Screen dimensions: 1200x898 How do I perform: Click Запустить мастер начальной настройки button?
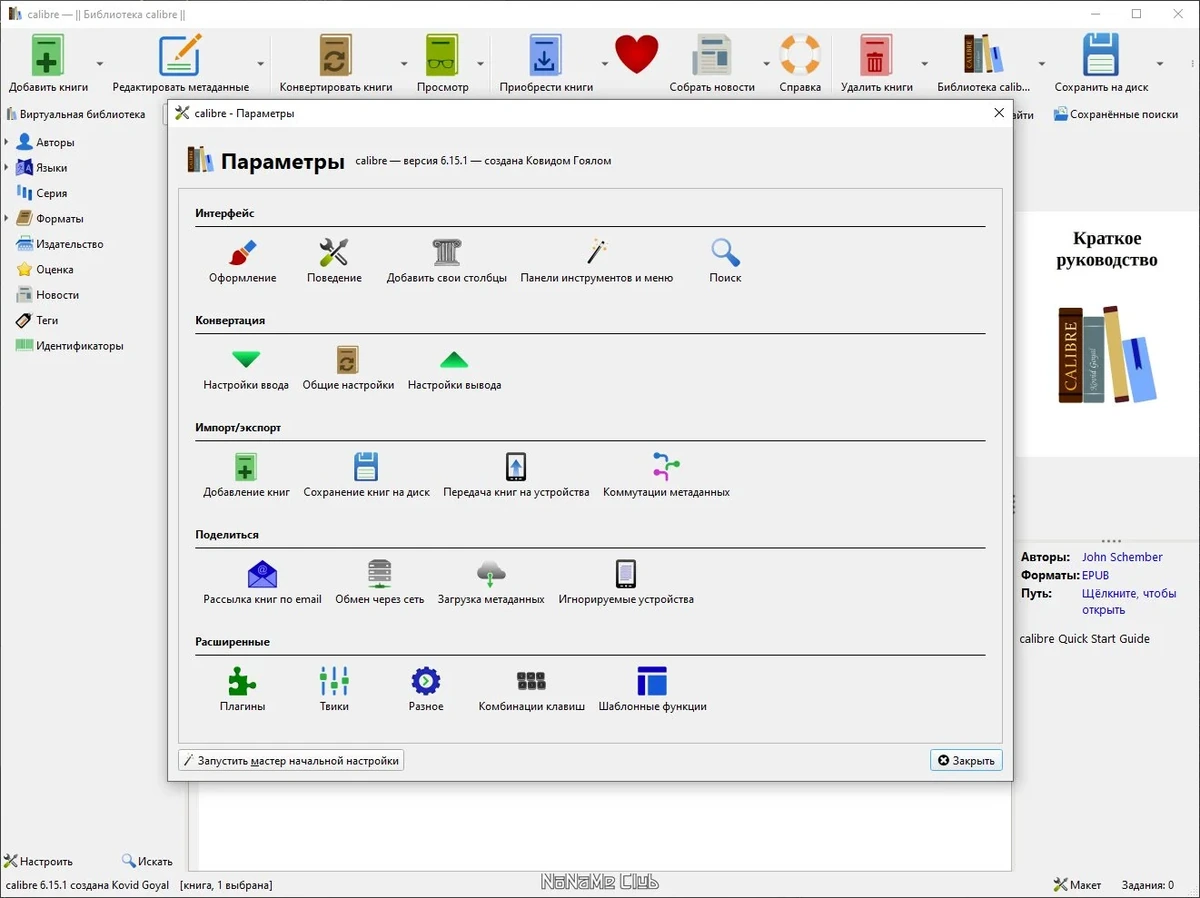pyautogui.click(x=291, y=760)
